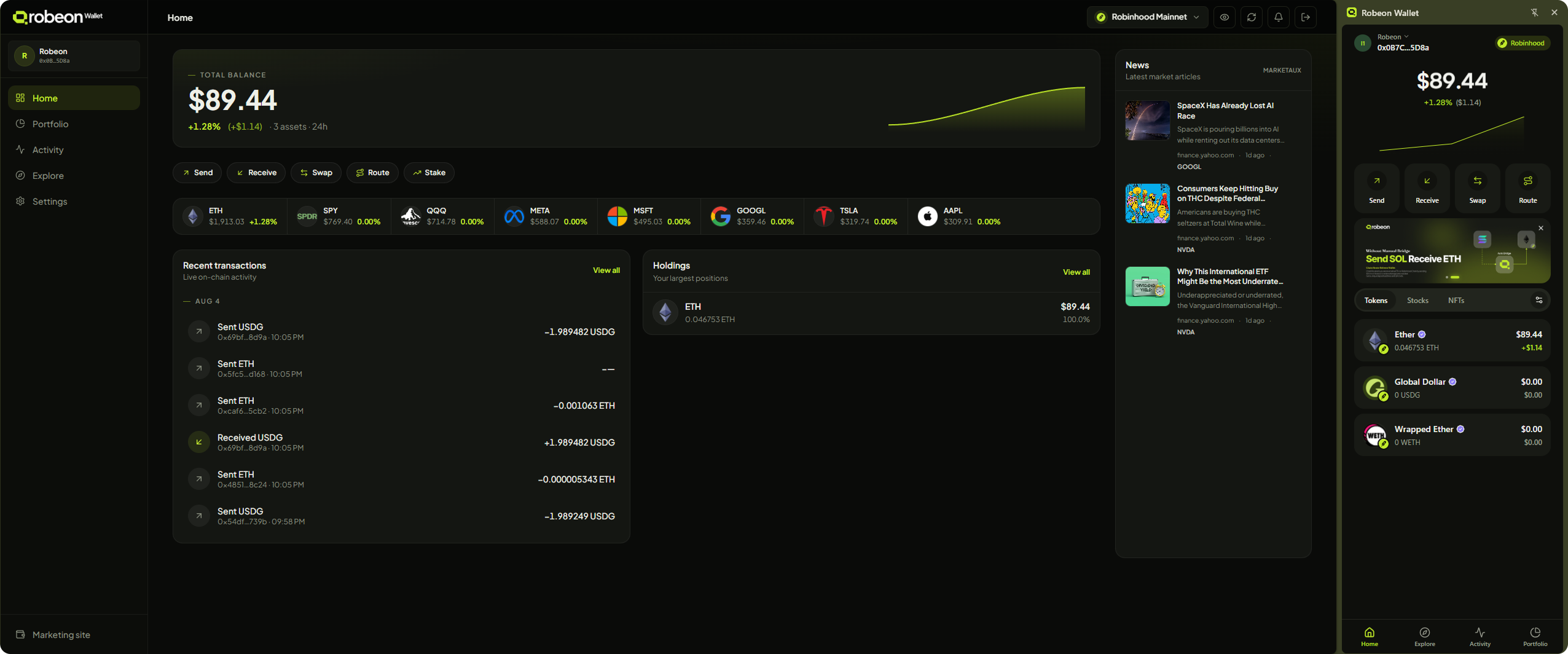This screenshot has height=654, width=1568.
Task: Open the Global Dollar token row
Action: click(x=1452, y=388)
